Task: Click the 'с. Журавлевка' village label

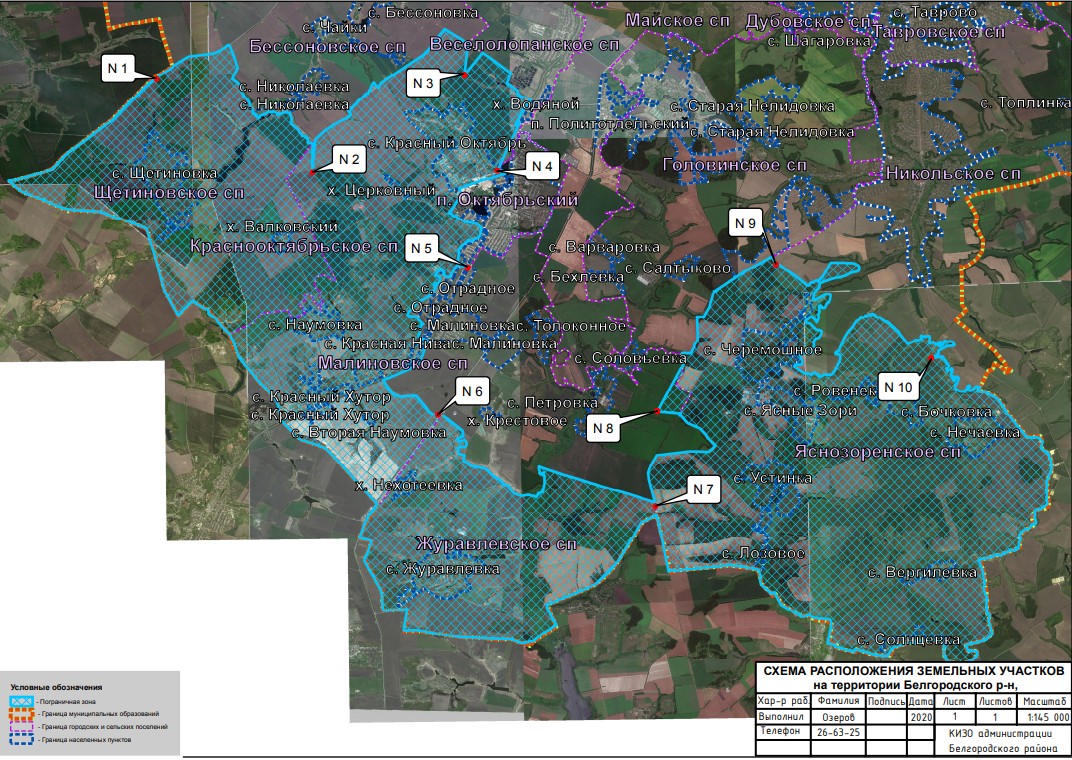Action: point(443,569)
